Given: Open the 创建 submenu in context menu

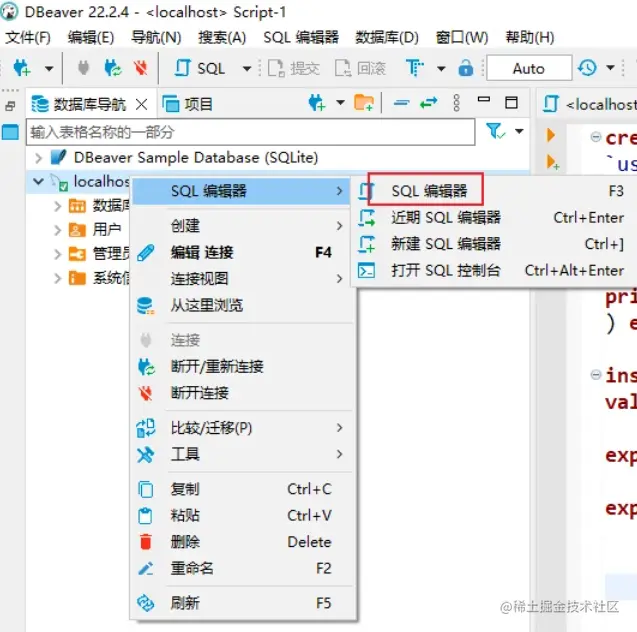Looking at the screenshot, I should click(243, 225).
